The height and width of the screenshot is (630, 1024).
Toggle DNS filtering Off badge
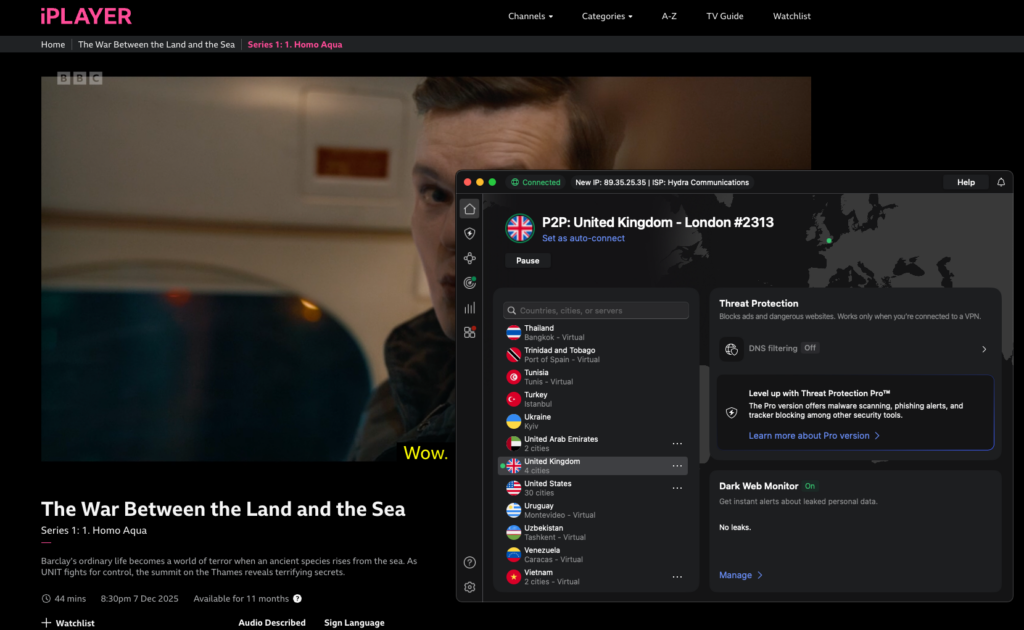[x=810, y=348]
